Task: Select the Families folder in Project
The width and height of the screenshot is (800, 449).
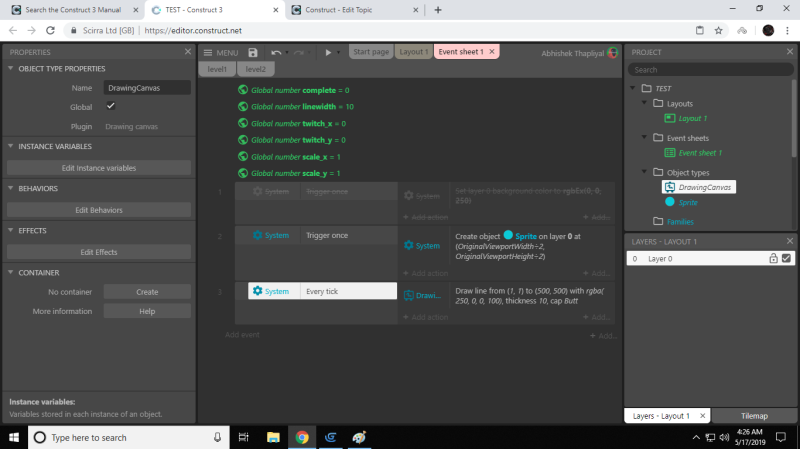Action: click(x=673, y=221)
